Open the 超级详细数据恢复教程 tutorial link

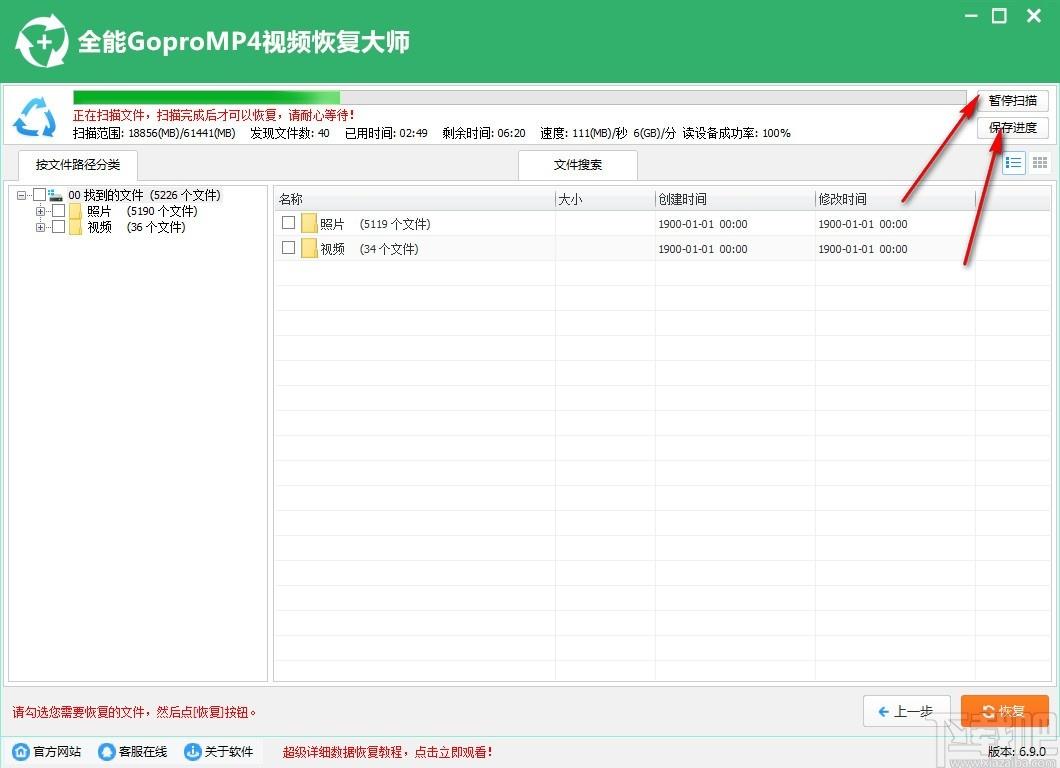[x=387, y=752]
